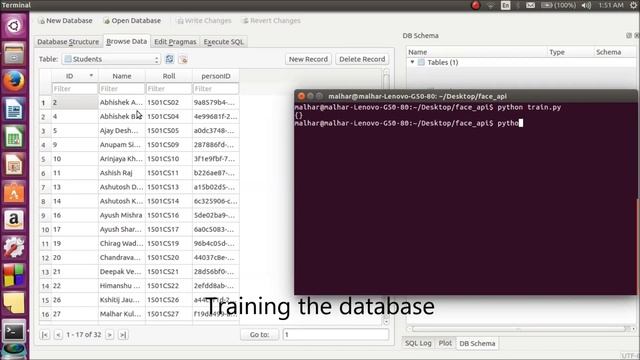The width and height of the screenshot is (640, 360).
Task: Click the personID column header
Action: tap(216, 76)
